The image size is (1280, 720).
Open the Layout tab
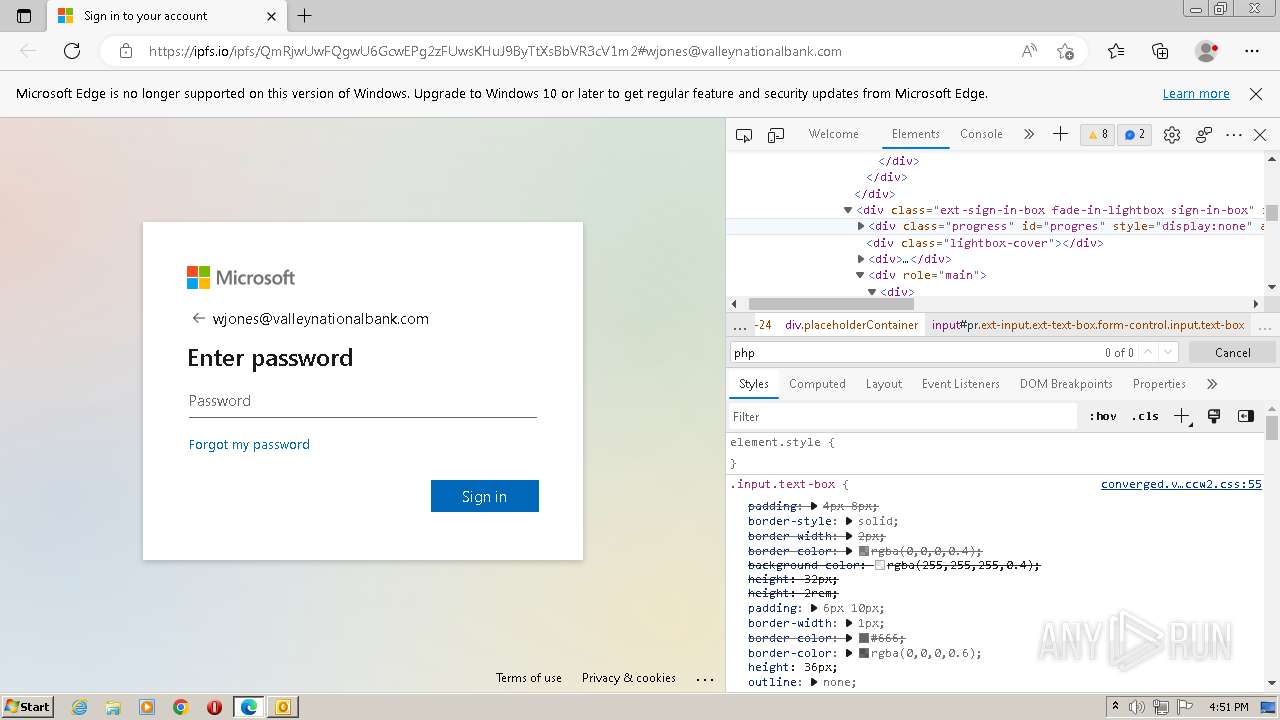pyautogui.click(x=883, y=384)
